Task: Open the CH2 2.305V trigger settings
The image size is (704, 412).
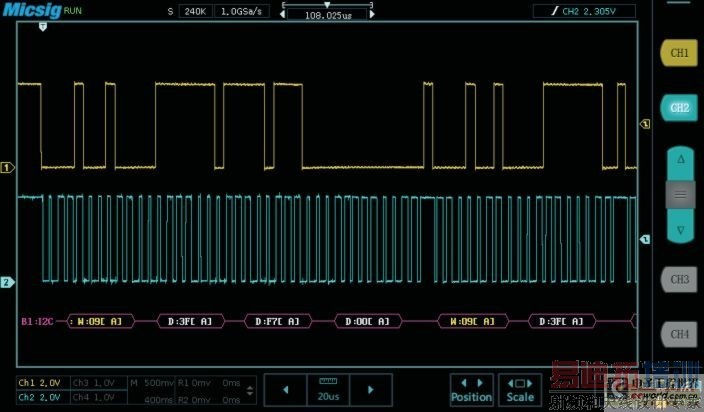Action: tap(584, 11)
